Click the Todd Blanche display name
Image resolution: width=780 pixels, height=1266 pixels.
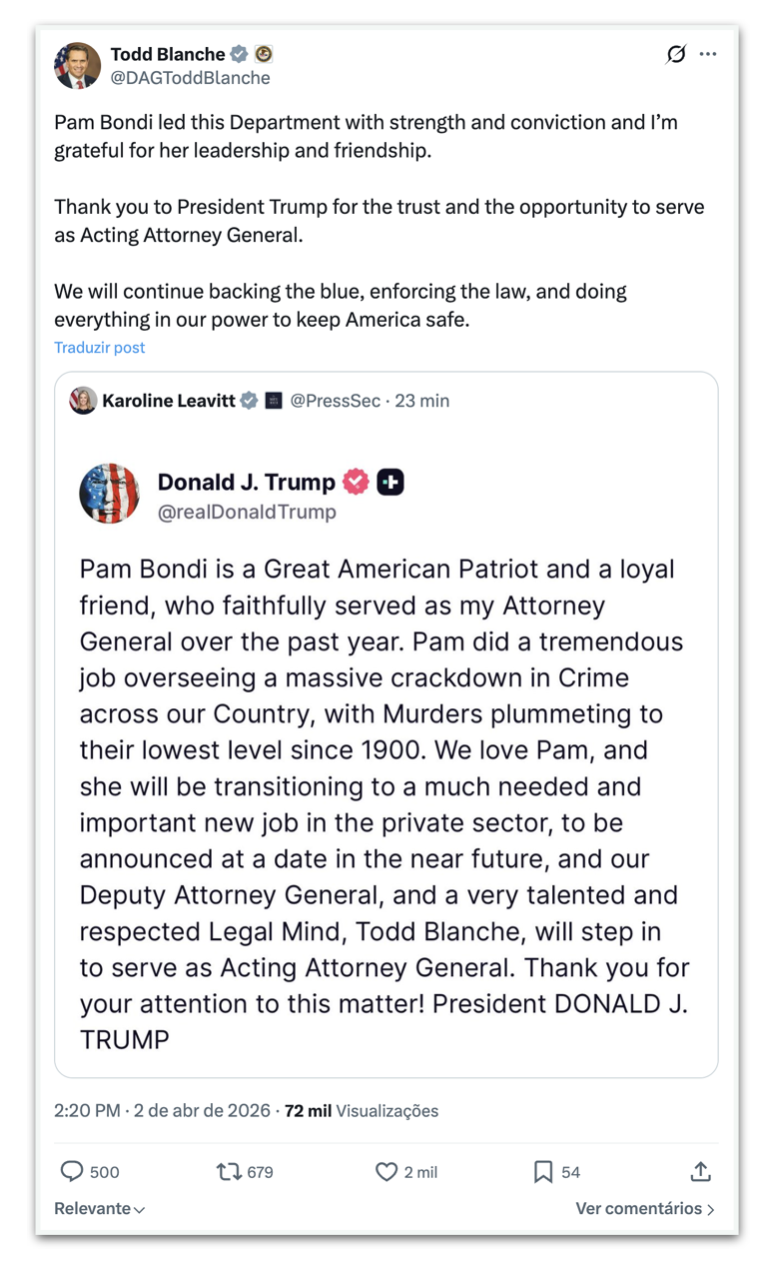[167, 54]
